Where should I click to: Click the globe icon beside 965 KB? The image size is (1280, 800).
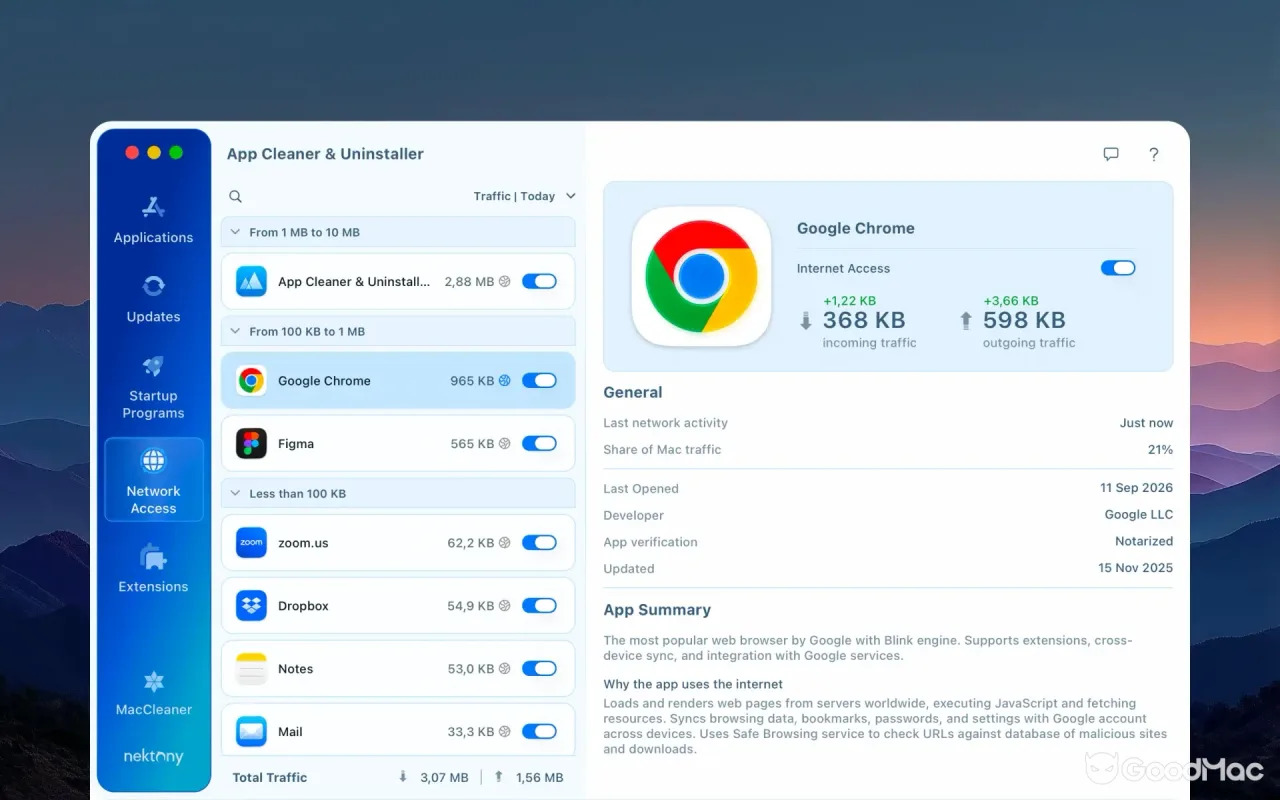pyautogui.click(x=505, y=380)
